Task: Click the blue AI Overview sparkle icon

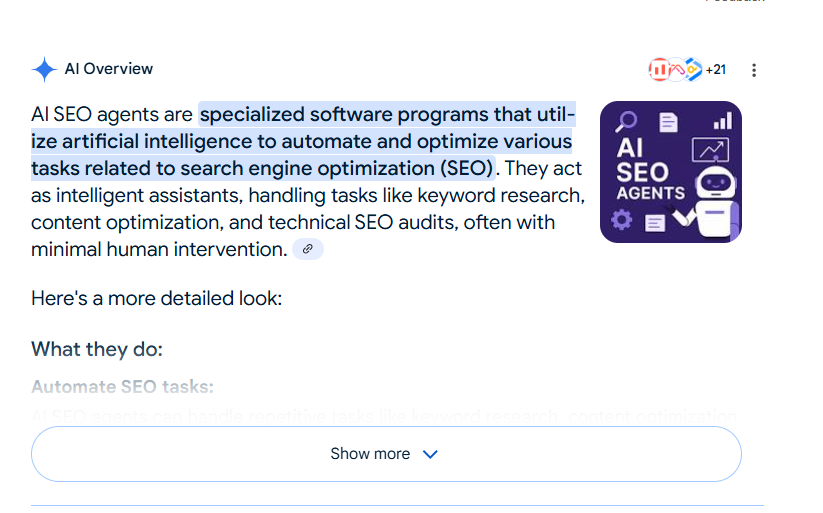Action: pos(44,69)
